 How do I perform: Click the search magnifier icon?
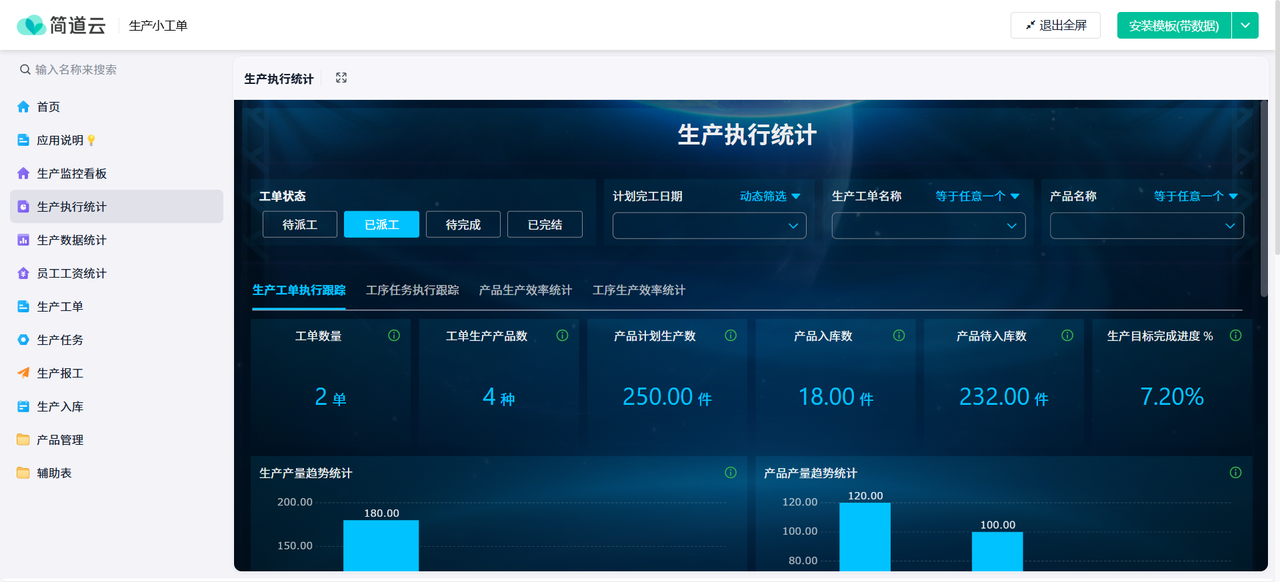click(x=25, y=70)
